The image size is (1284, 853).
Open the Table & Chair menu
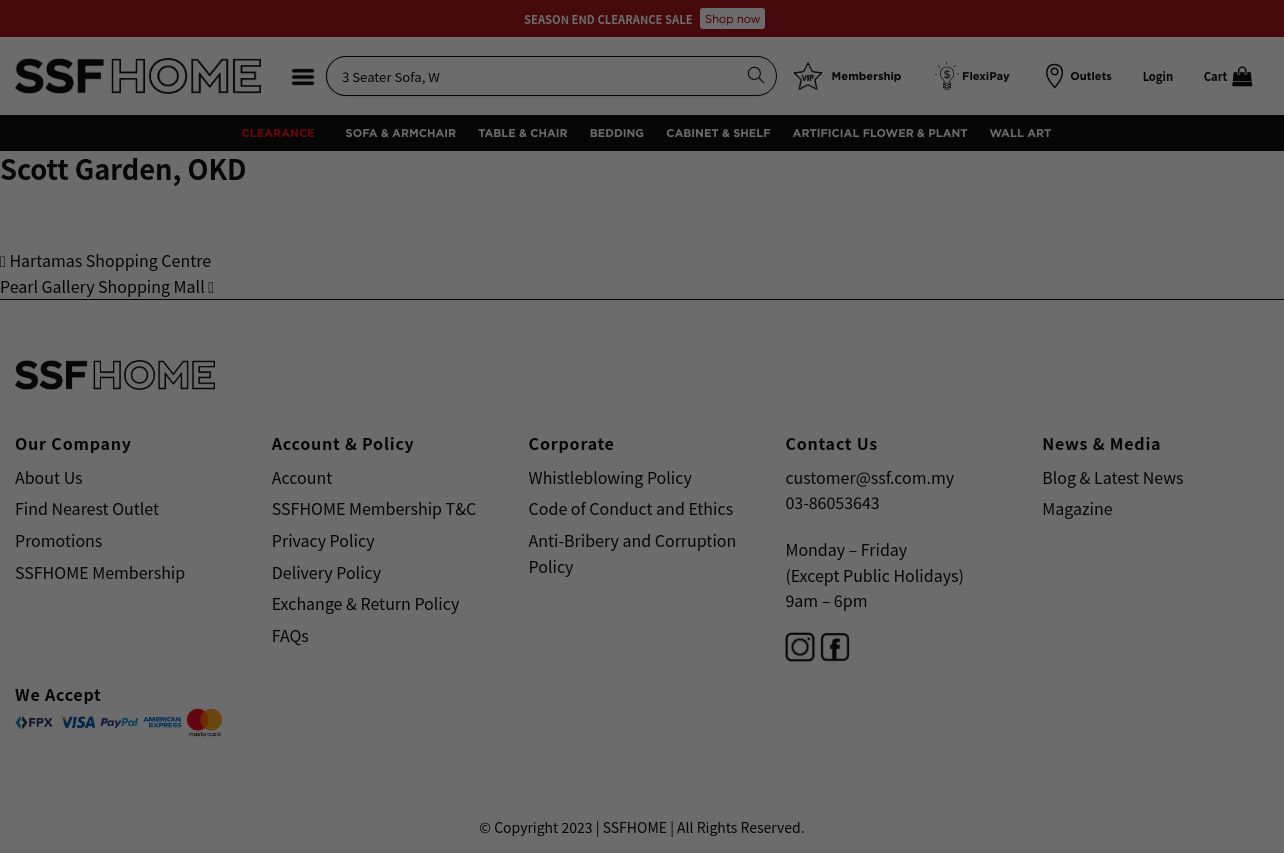pyautogui.click(x=522, y=133)
